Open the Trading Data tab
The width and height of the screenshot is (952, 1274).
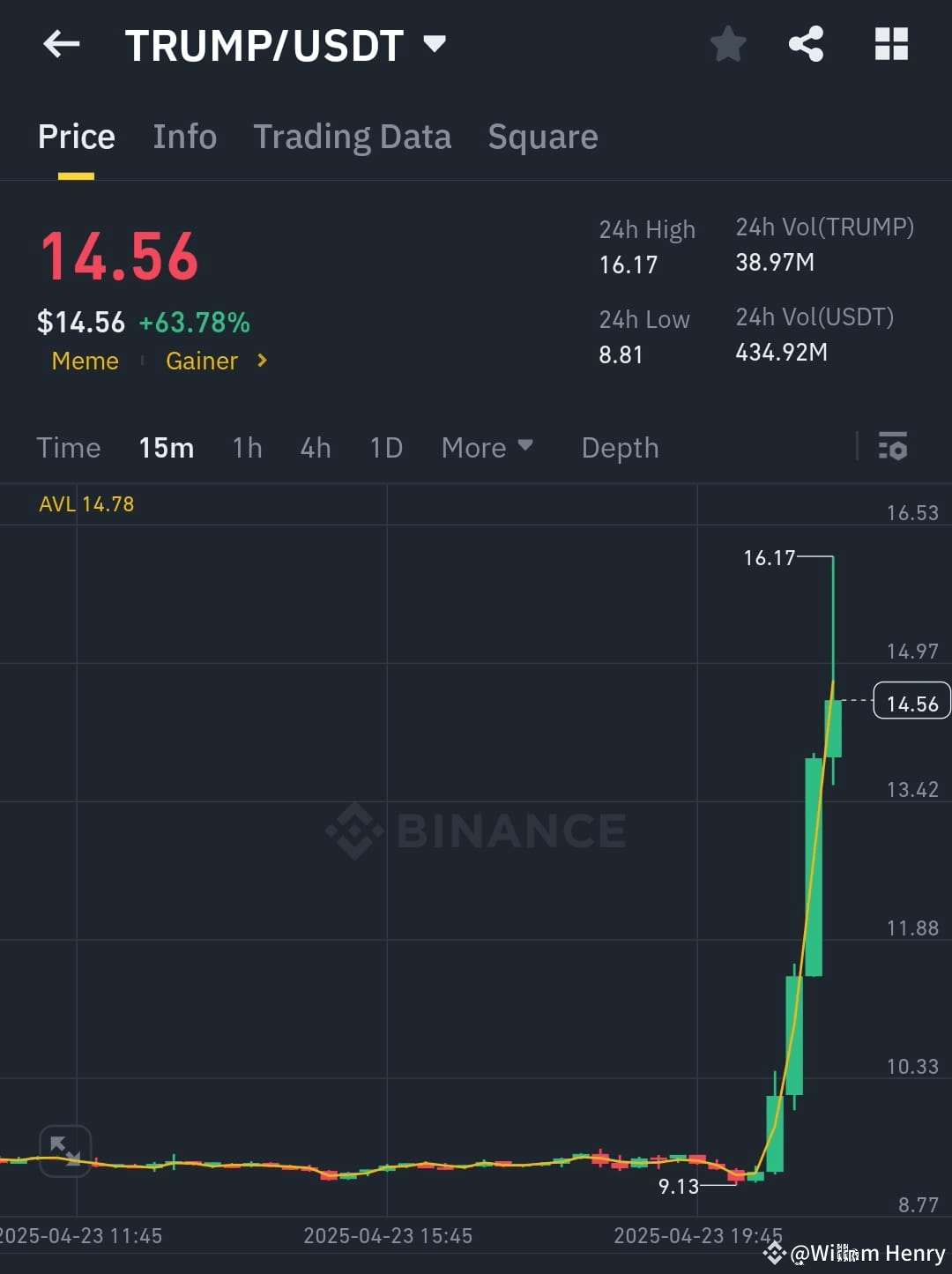click(353, 138)
